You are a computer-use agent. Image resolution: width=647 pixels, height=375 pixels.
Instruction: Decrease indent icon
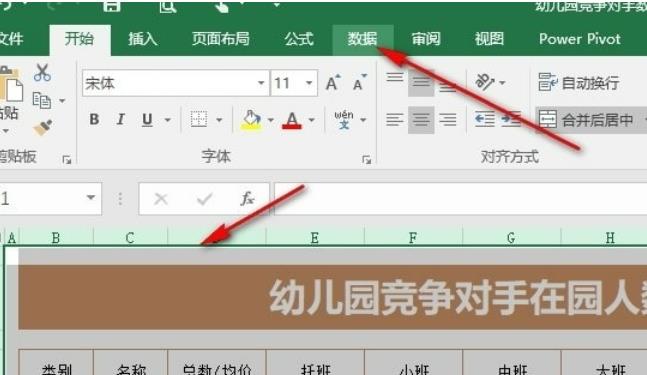tap(484, 120)
